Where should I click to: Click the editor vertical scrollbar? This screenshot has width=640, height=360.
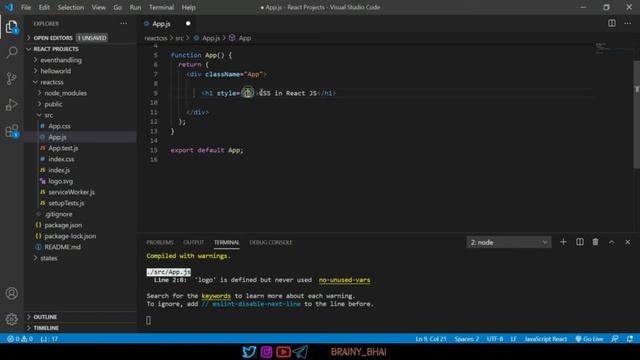636,114
